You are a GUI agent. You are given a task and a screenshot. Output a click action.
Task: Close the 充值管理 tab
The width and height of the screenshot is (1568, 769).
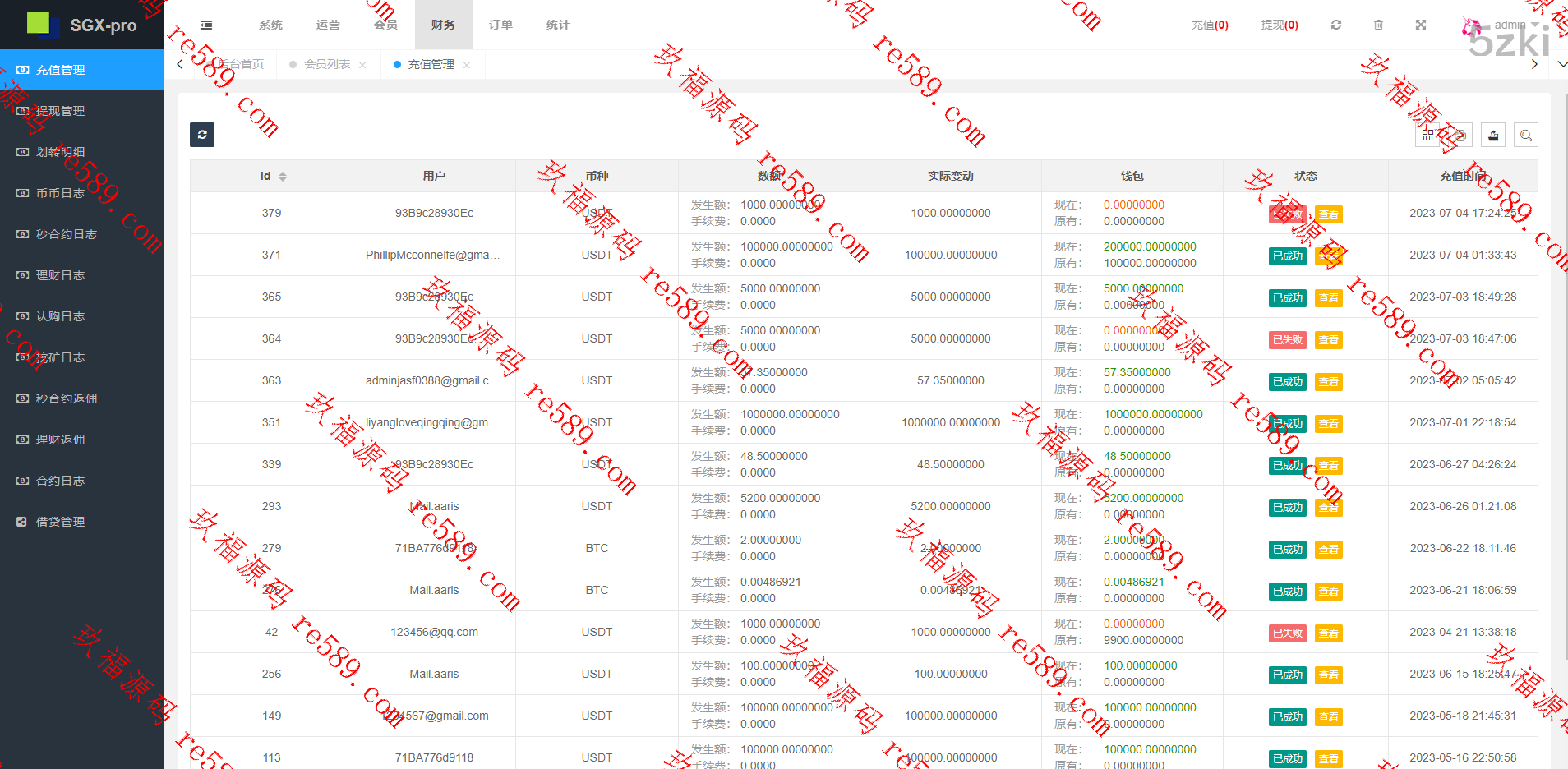coord(467,65)
